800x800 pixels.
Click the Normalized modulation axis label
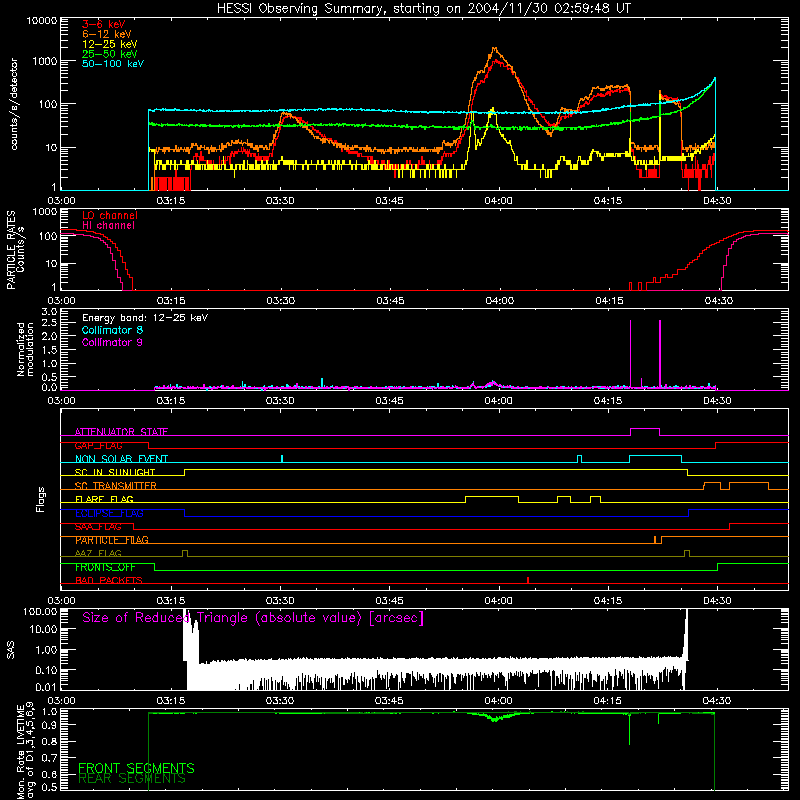tap(25, 349)
